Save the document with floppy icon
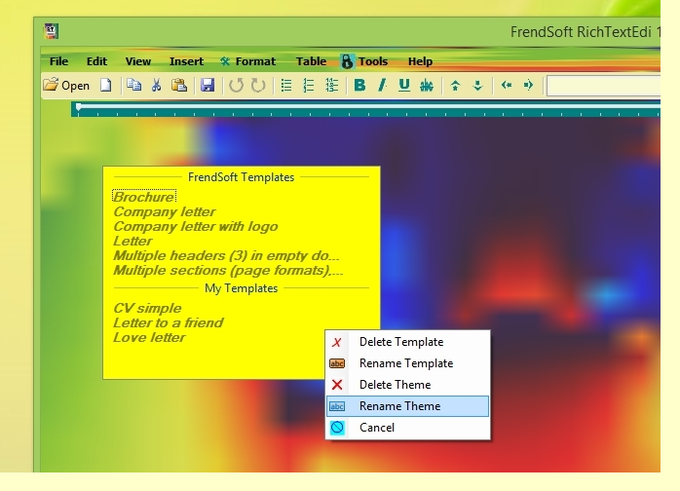 click(207, 85)
